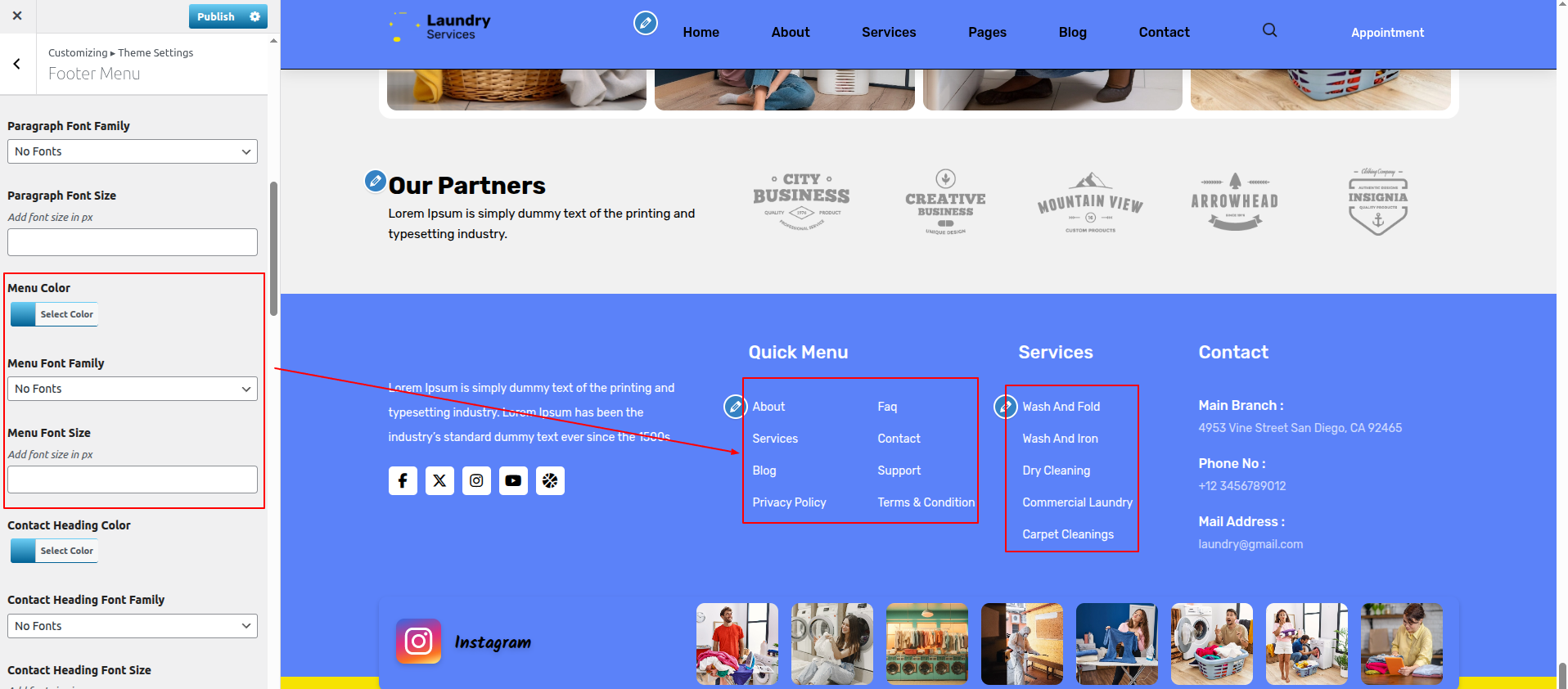Viewport: 1568px width, 689px height.
Task: Open the X (Twitter) social icon
Action: tap(439, 480)
